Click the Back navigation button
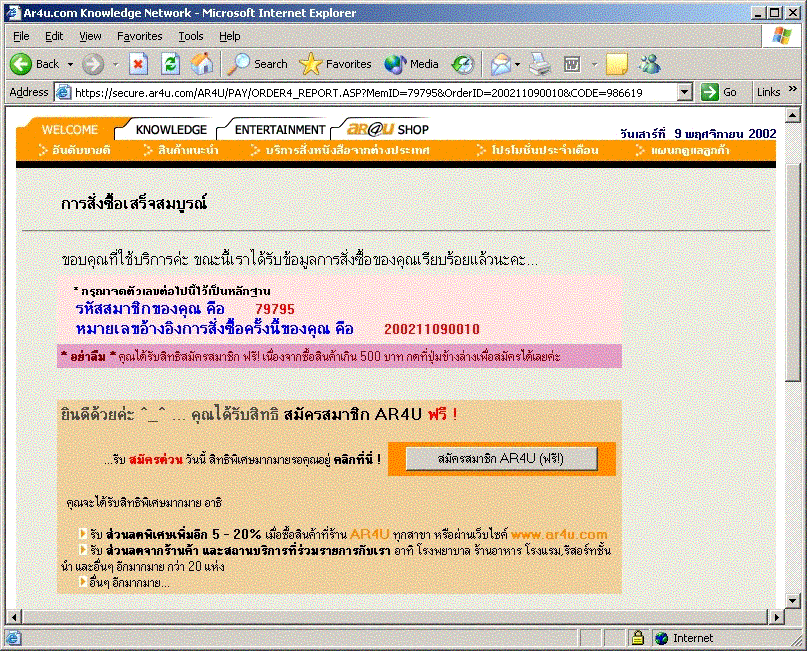Image resolution: width=807 pixels, height=651 pixels. 35,64
